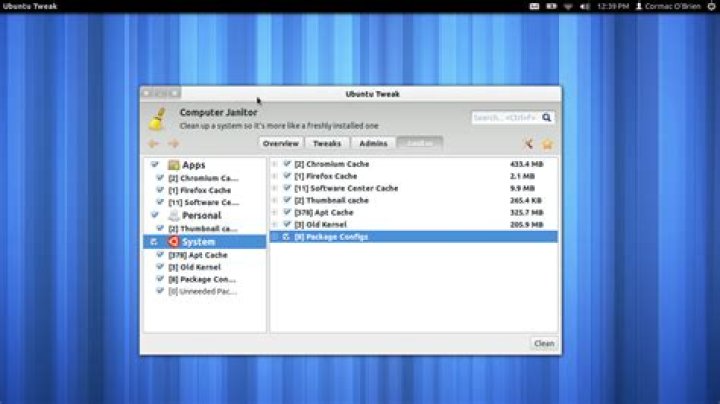Toggle the Personal category checkbox
720x404 pixels.
pyautogui.click(x=155, y=215)
